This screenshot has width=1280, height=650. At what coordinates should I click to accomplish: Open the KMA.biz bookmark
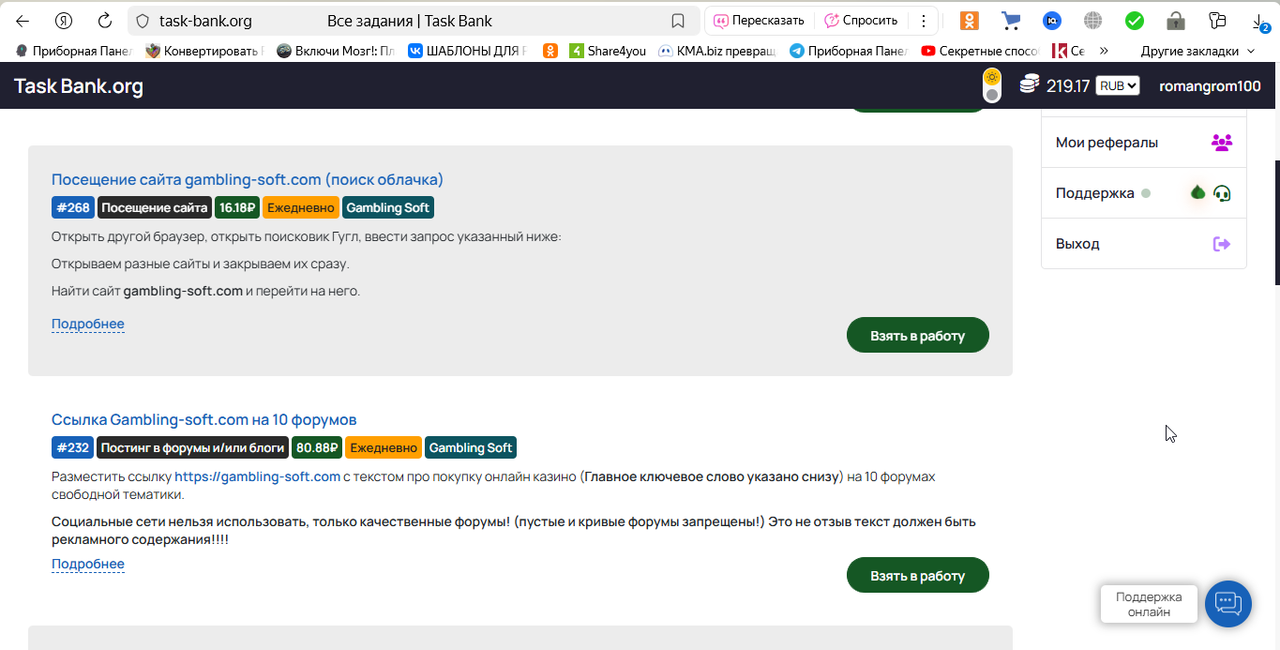point(718,51)
